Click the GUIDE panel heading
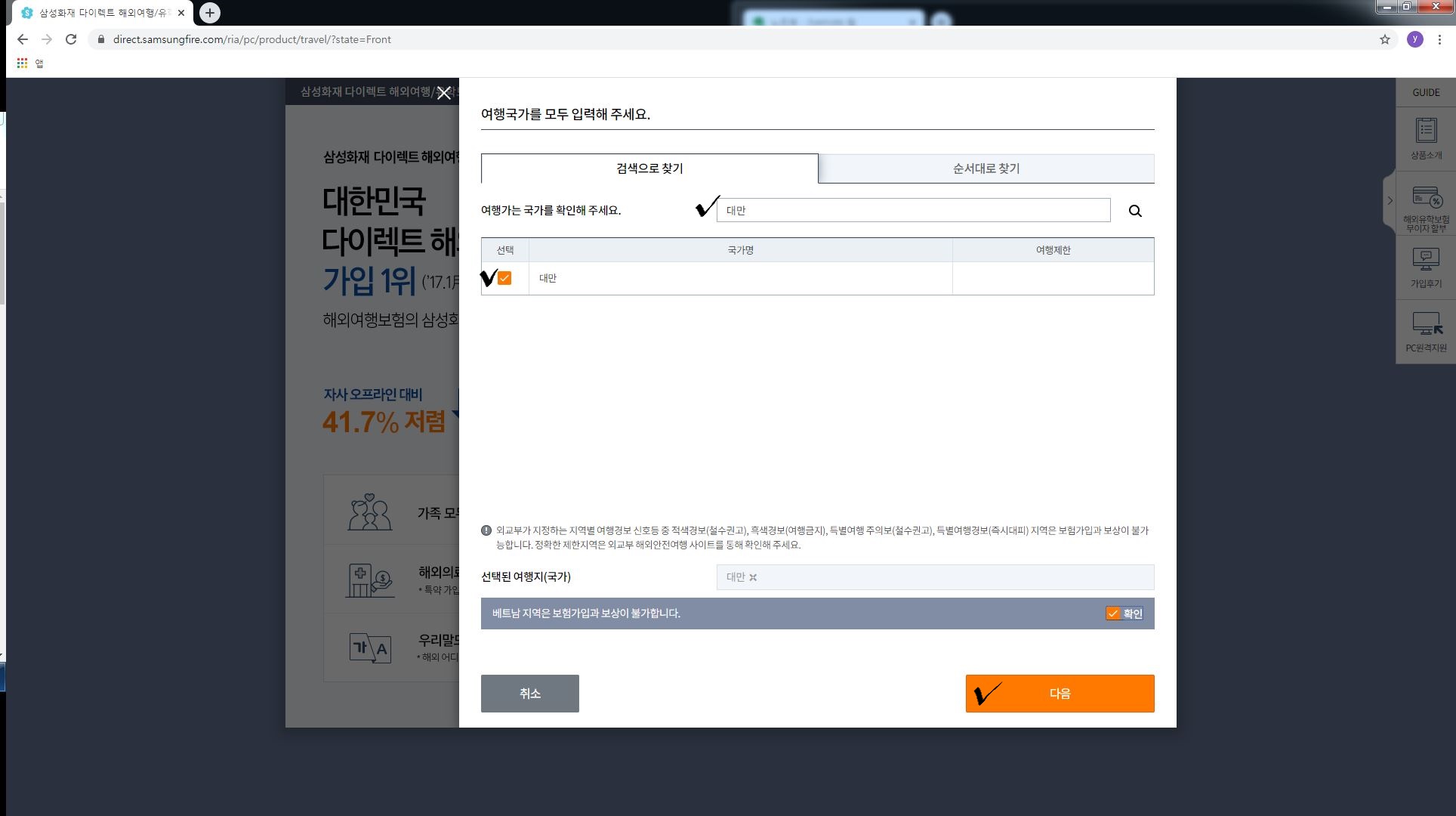The height and width of the screenshot is (816, 1456). click(x=1426, y=92)
